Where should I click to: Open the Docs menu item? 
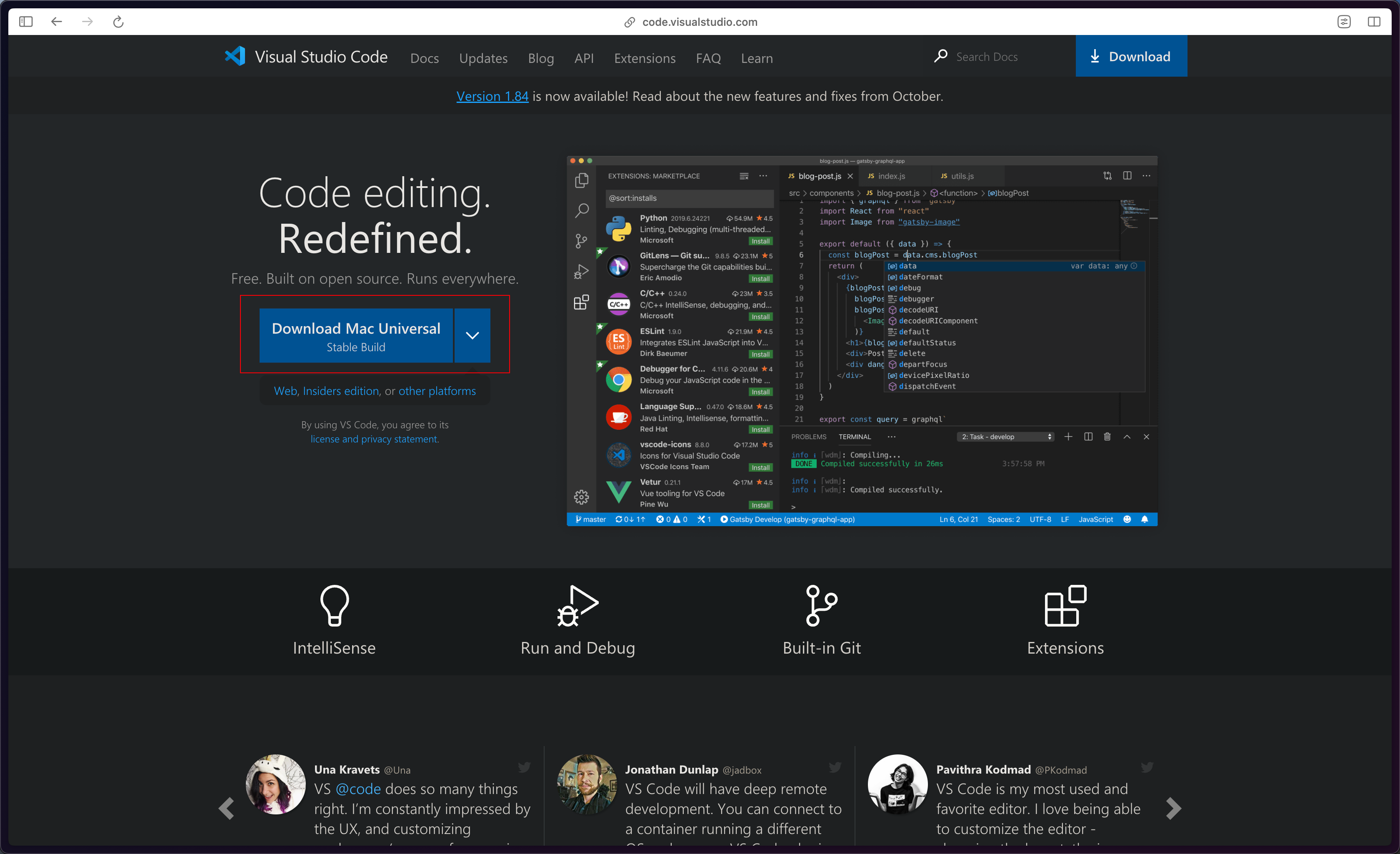425,58
